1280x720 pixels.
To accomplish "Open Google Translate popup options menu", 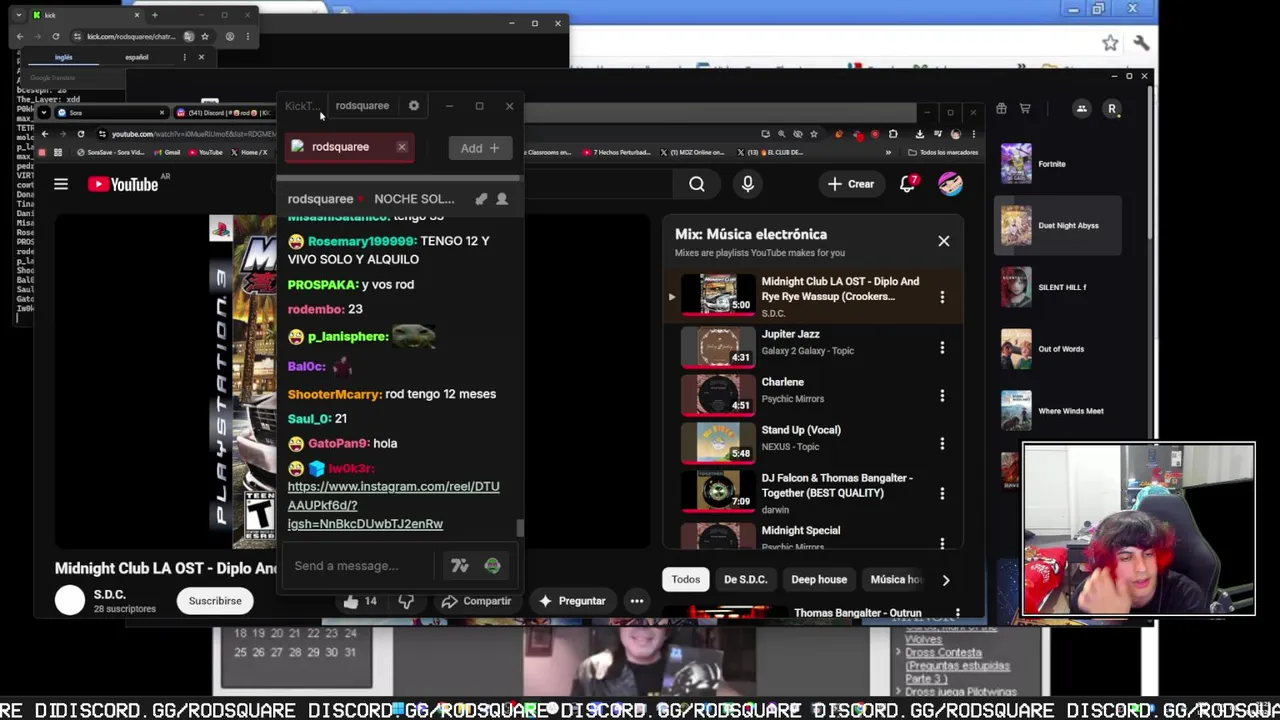I will (184, 57).
